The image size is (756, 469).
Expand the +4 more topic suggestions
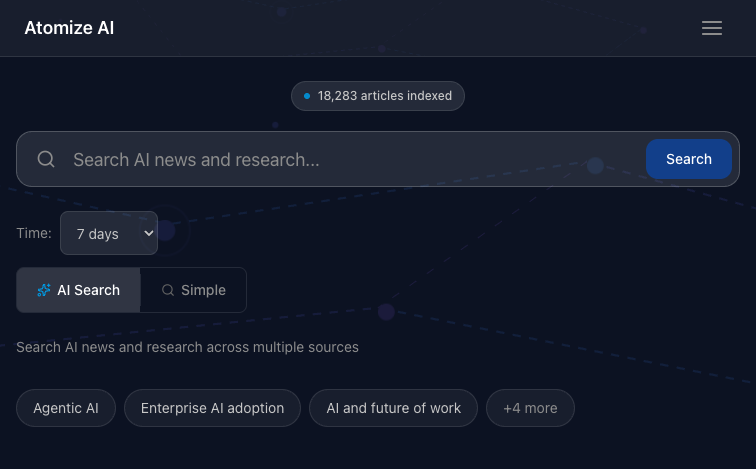[530, 408]
